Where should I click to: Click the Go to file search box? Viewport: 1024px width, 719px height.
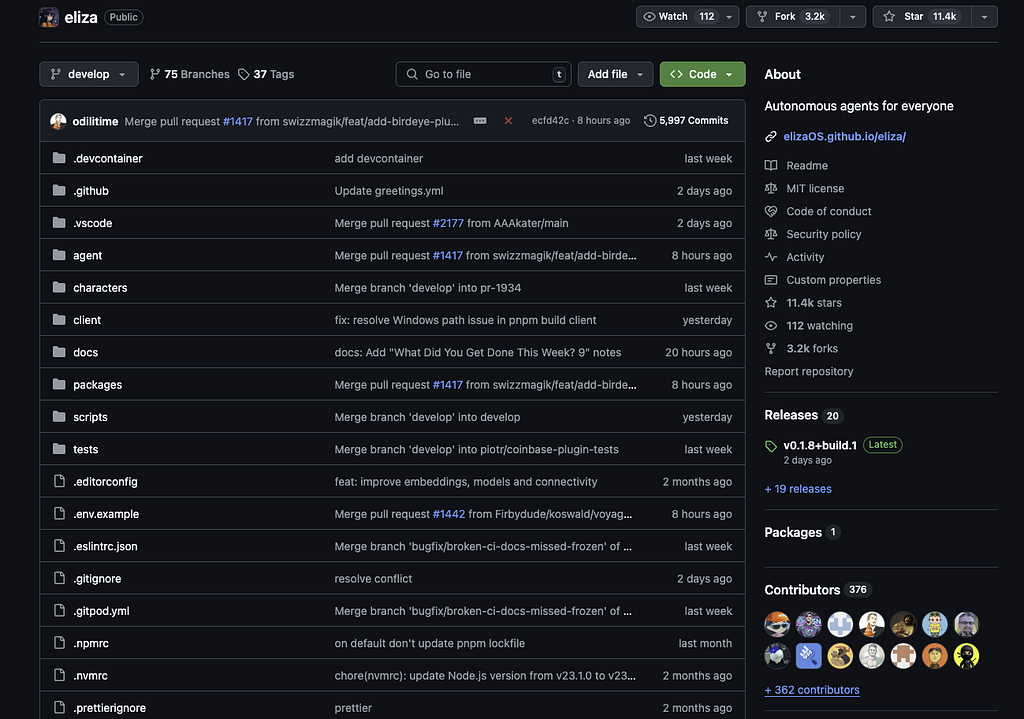point(484,74)
